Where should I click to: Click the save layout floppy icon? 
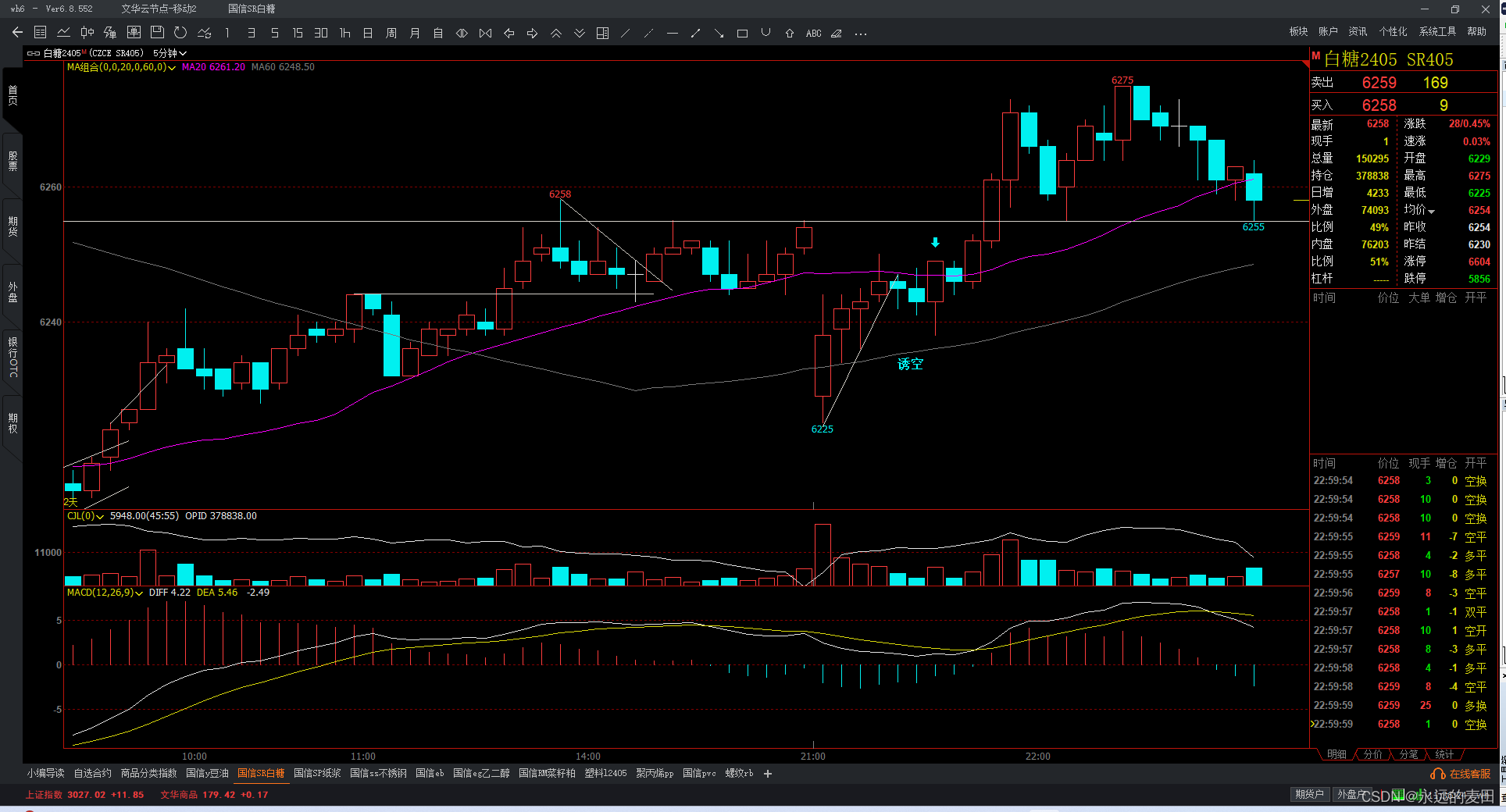tap(157, 33)
